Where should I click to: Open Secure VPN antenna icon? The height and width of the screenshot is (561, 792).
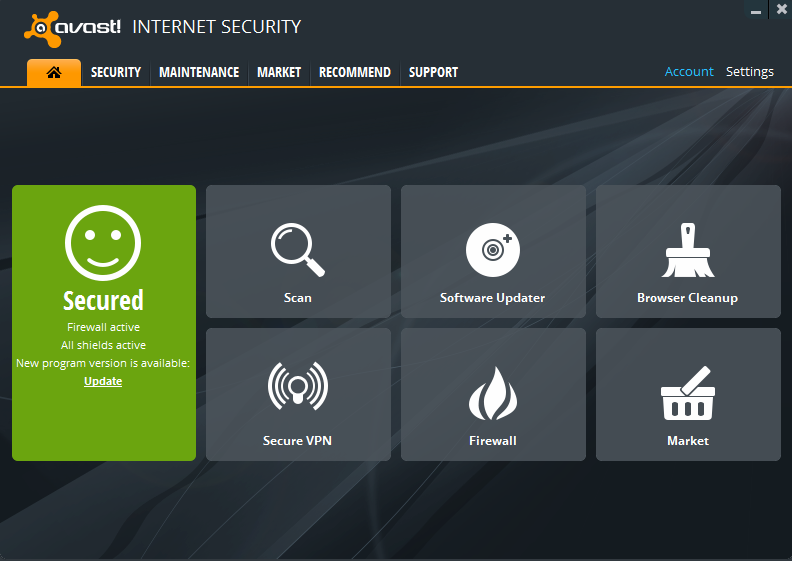point(298,386)
